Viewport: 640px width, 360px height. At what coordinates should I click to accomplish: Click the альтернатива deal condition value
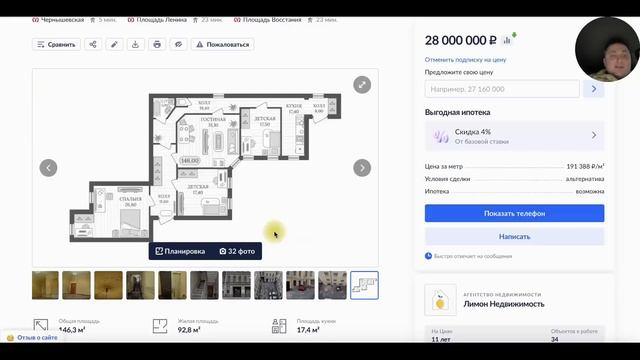coord(585,179)
